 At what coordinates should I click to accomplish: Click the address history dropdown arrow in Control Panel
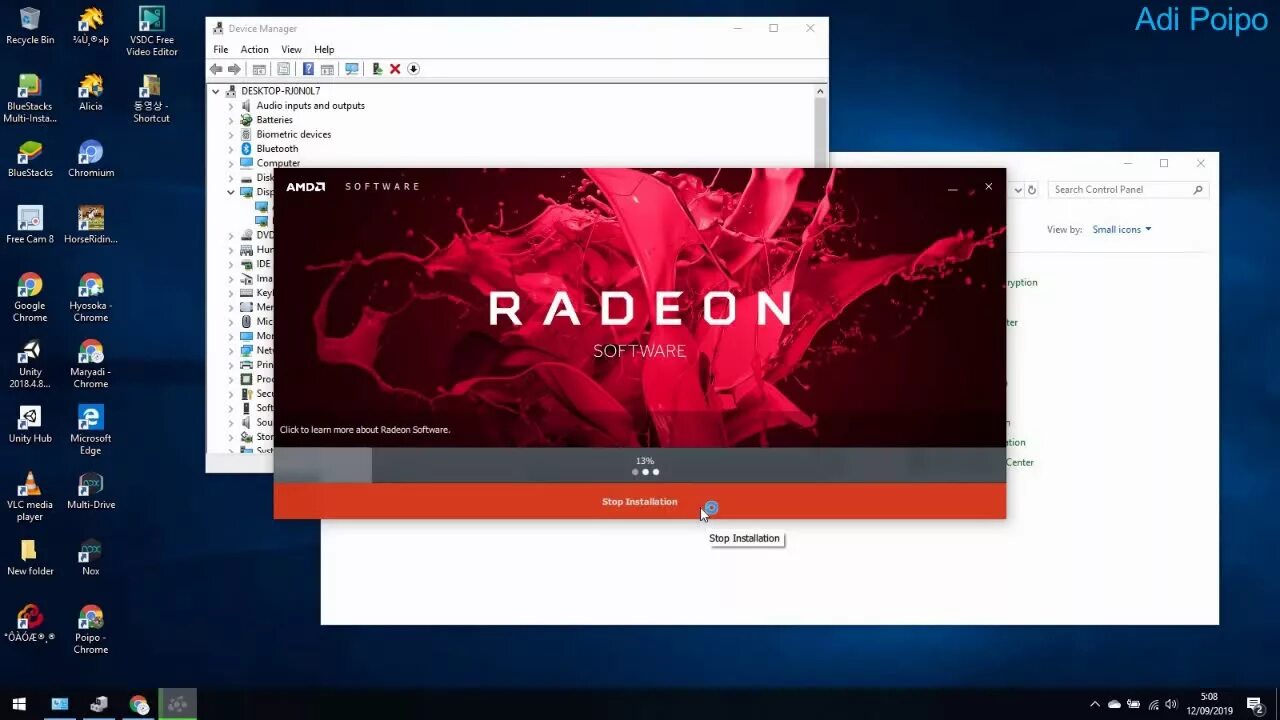1018,190
